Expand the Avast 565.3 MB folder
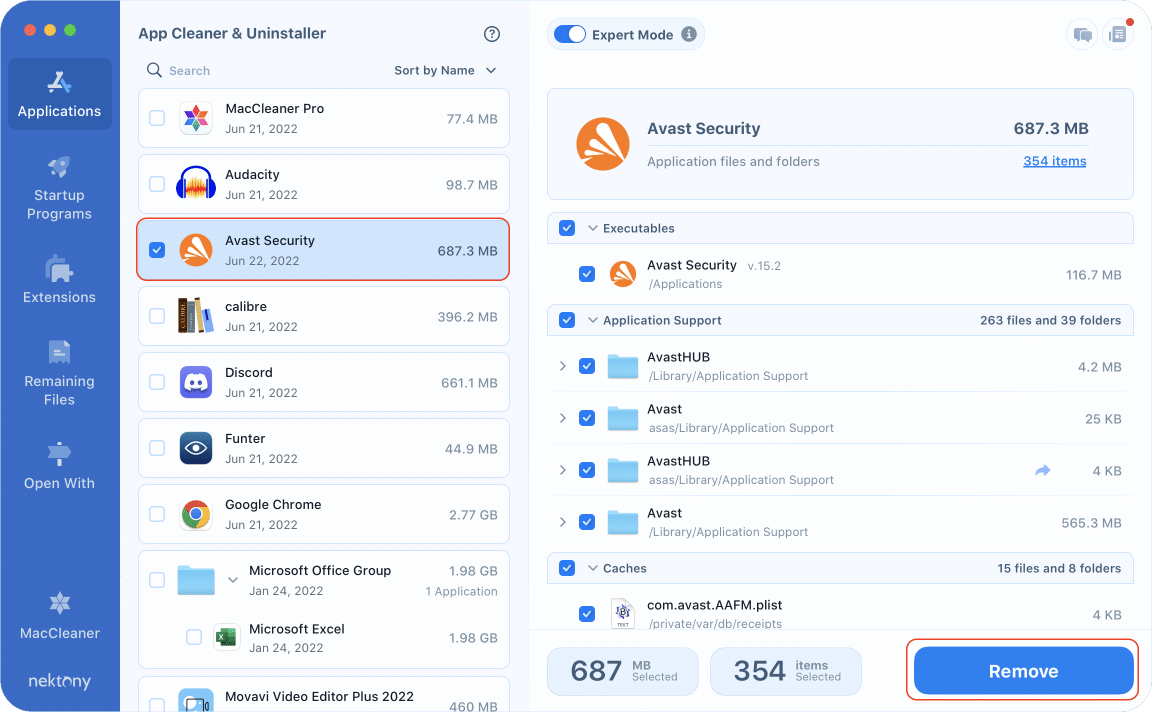Screen dimensions: 1152x712 pyautogui.click(x=563, y=522)
